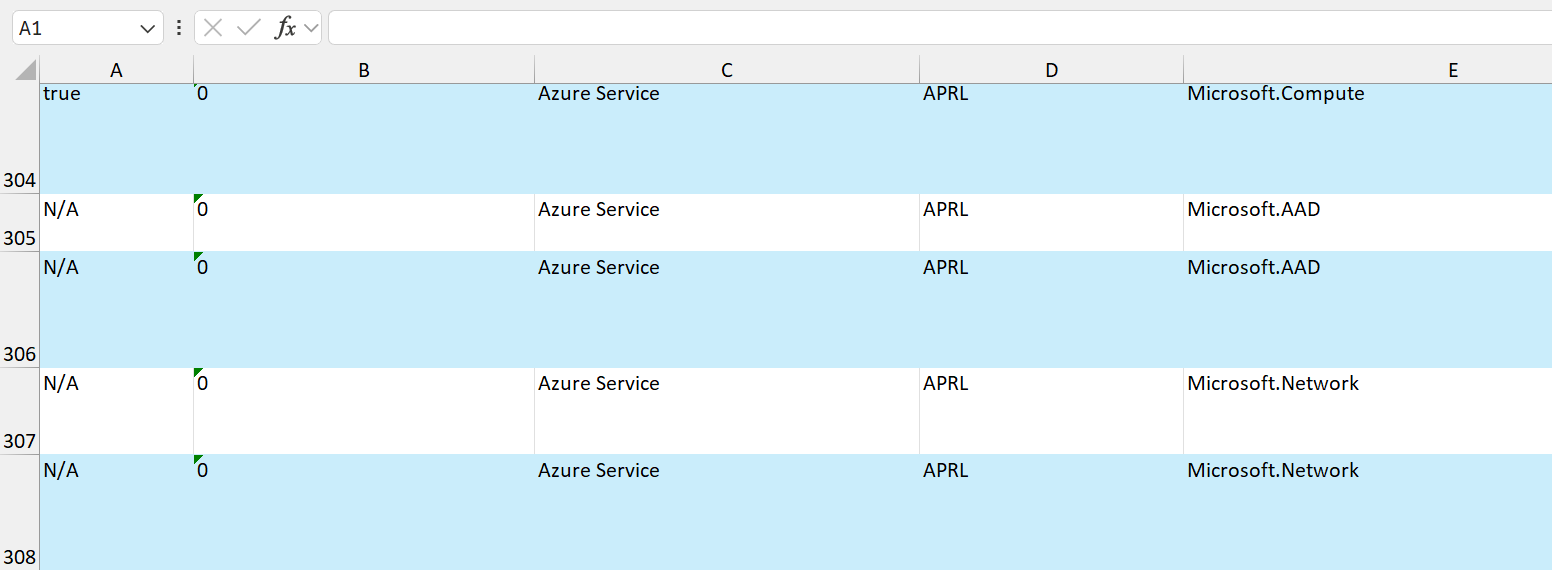This screenshot has height=570, width=1552.
Task: Select the column C header
Action: coord(727,70)
